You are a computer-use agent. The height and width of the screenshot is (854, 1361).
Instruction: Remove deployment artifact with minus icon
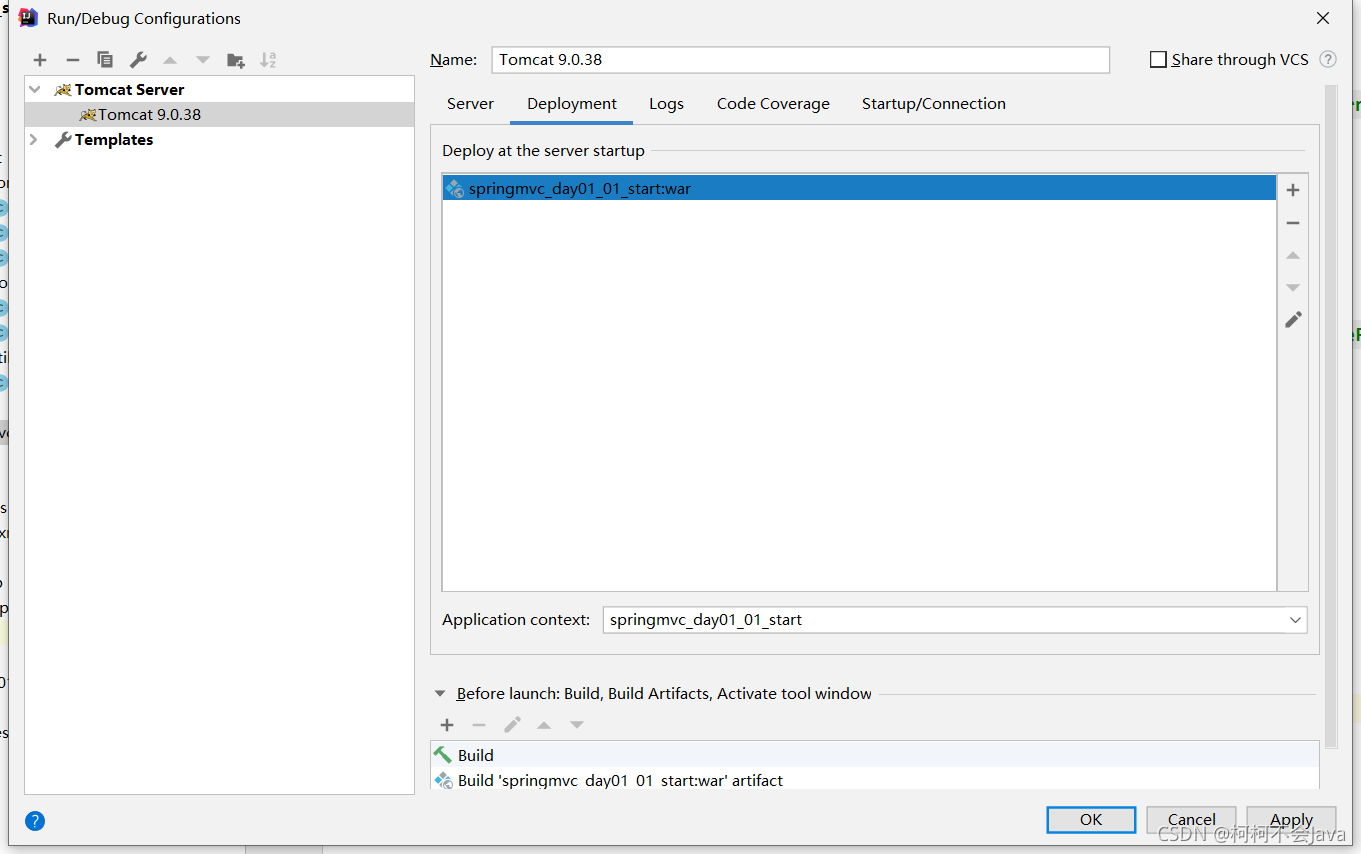coord(1293,223)
